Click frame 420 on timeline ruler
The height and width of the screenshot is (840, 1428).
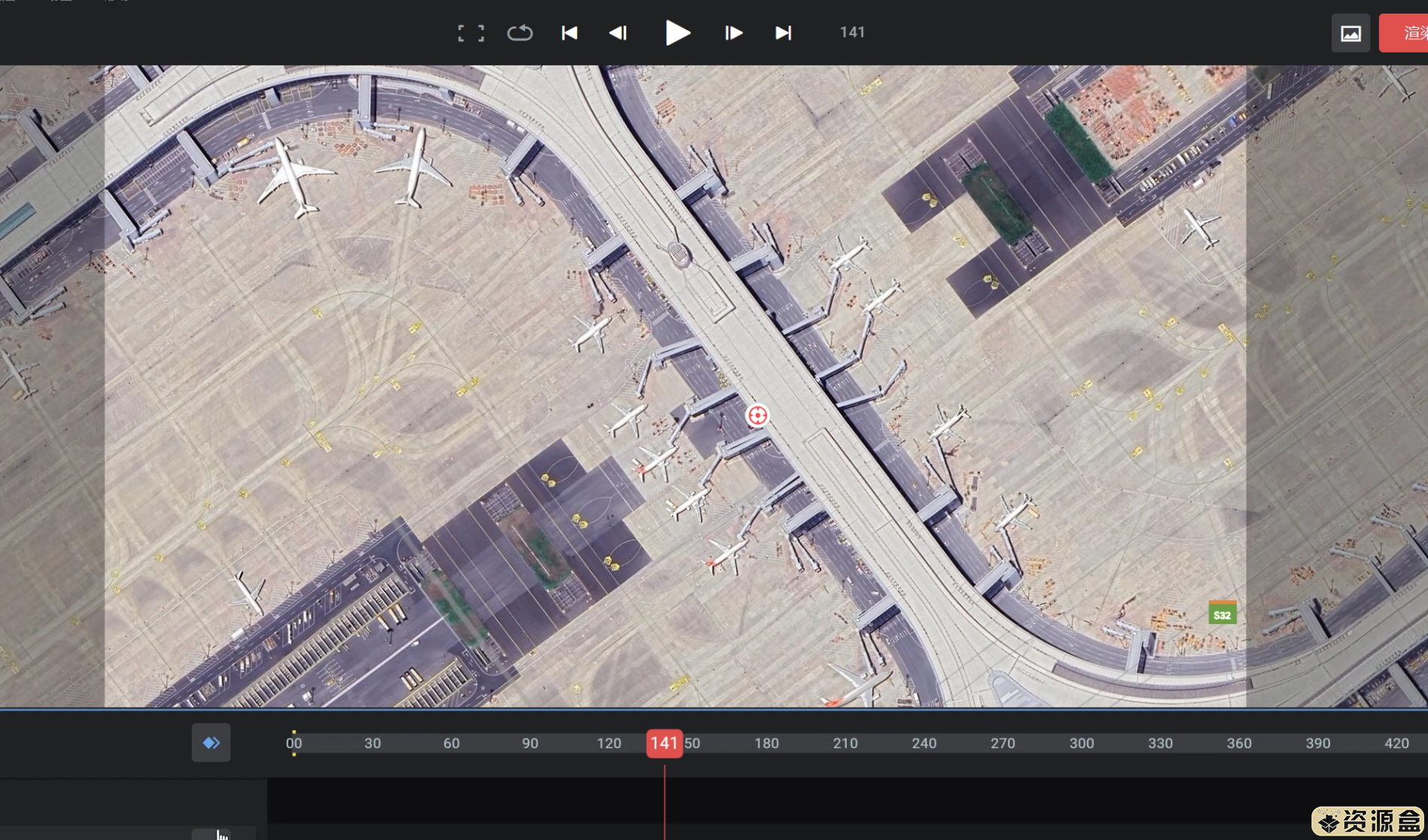pyautogui.click(x=1396, y=743)
